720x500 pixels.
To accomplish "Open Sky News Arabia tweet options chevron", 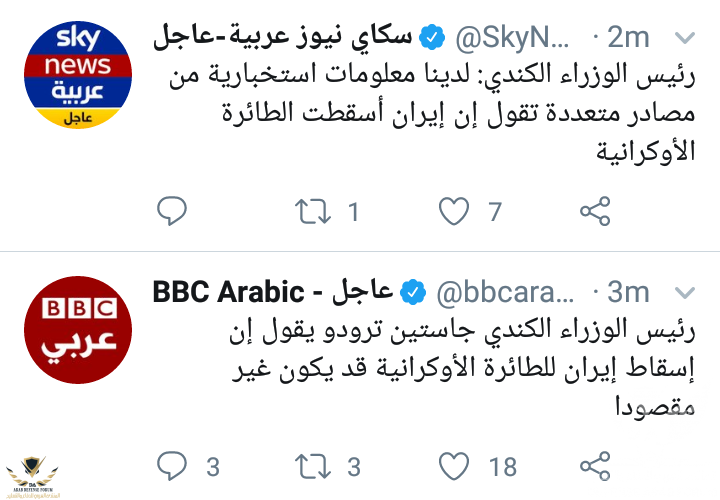I will pyautogui.click(x=685, y=38).
